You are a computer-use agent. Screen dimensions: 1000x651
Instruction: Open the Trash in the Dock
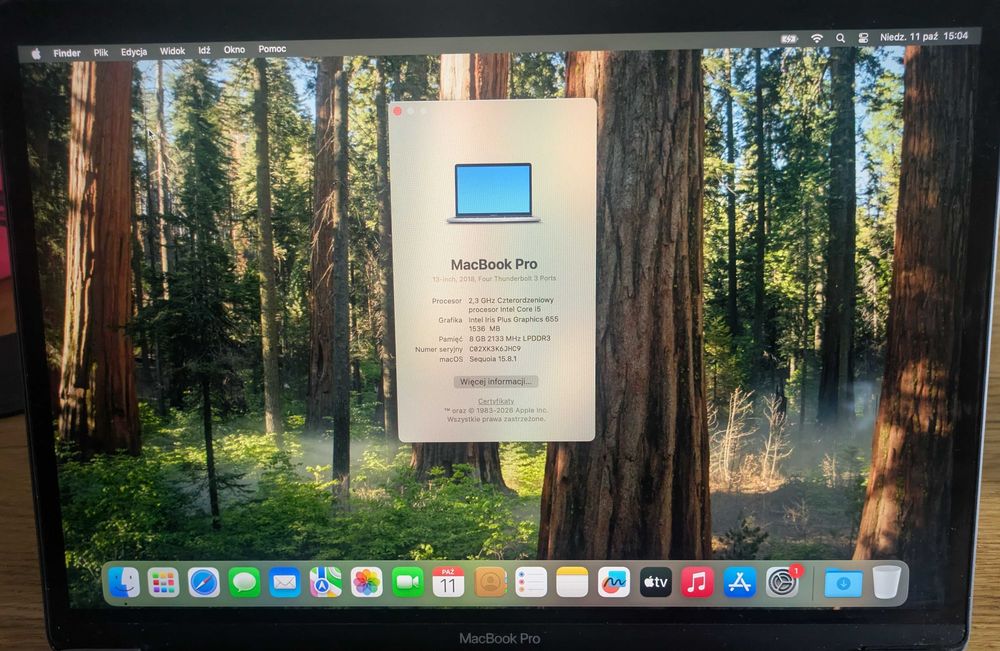coord(886,582)
